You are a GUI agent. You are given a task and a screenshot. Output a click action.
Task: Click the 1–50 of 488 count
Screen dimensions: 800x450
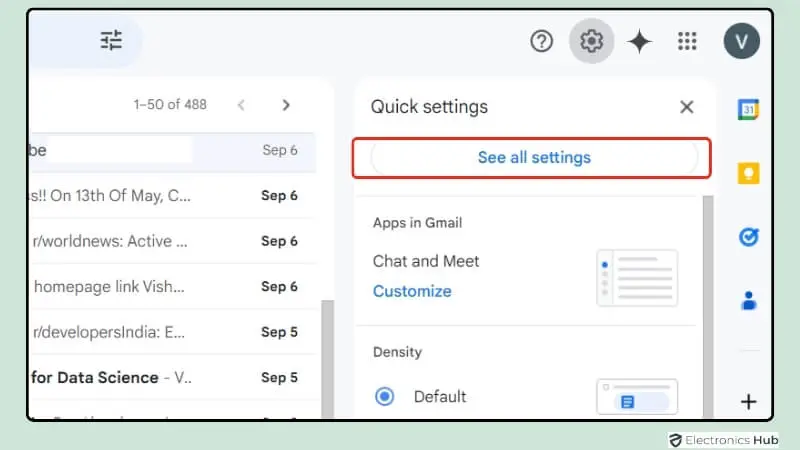pos(170,105)
